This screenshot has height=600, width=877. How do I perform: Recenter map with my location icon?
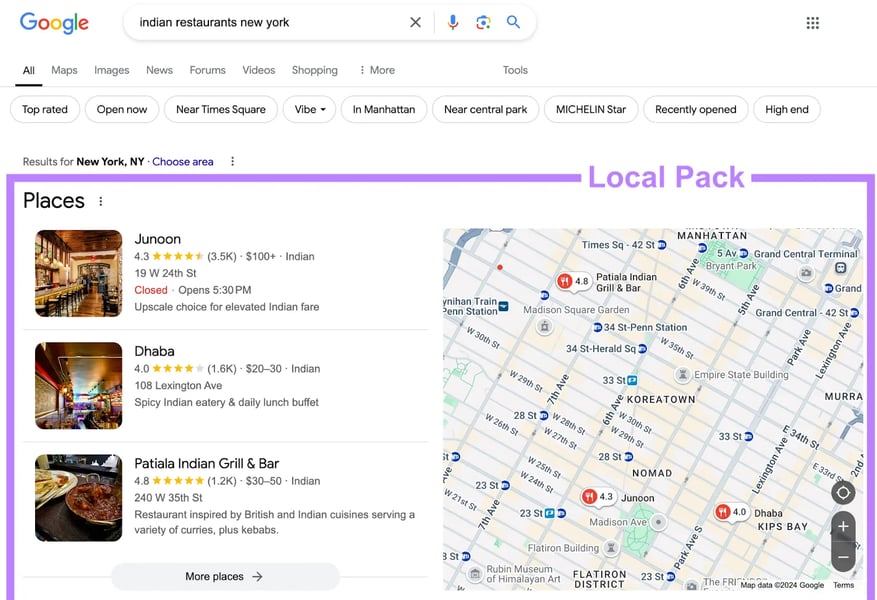coord(843,493)
